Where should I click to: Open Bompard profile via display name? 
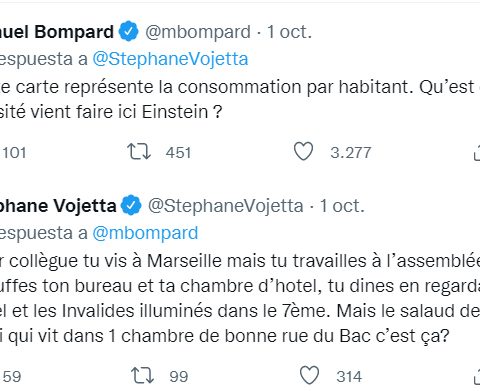tap(57, 32)
